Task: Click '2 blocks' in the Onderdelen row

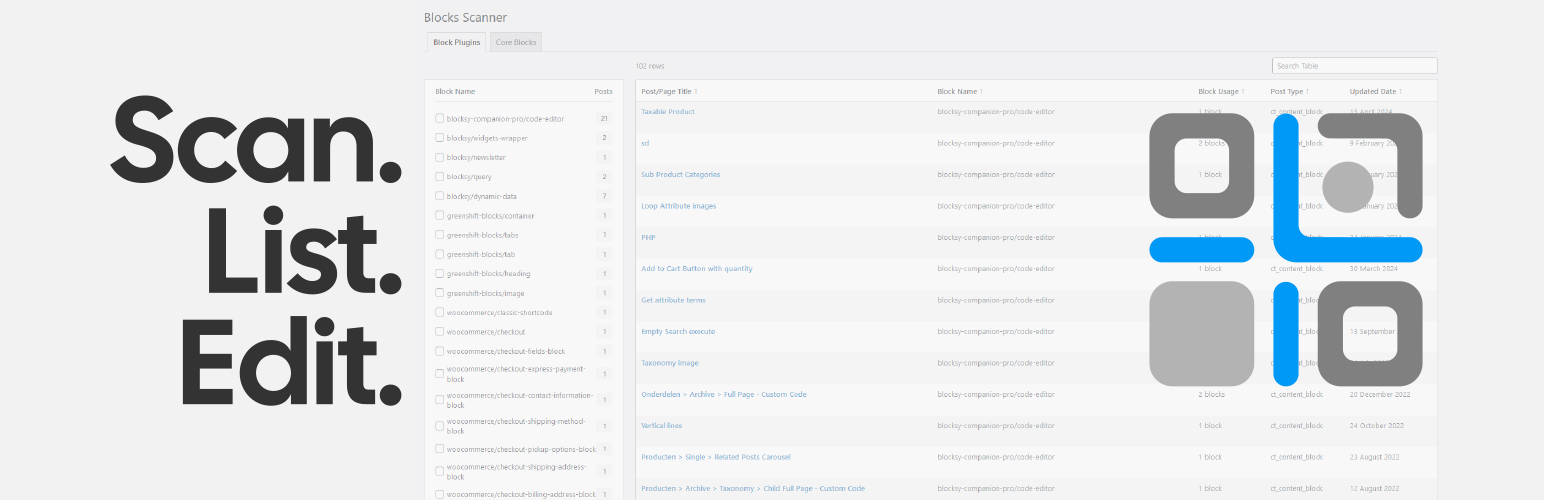Action: [x=1212, y=394]
